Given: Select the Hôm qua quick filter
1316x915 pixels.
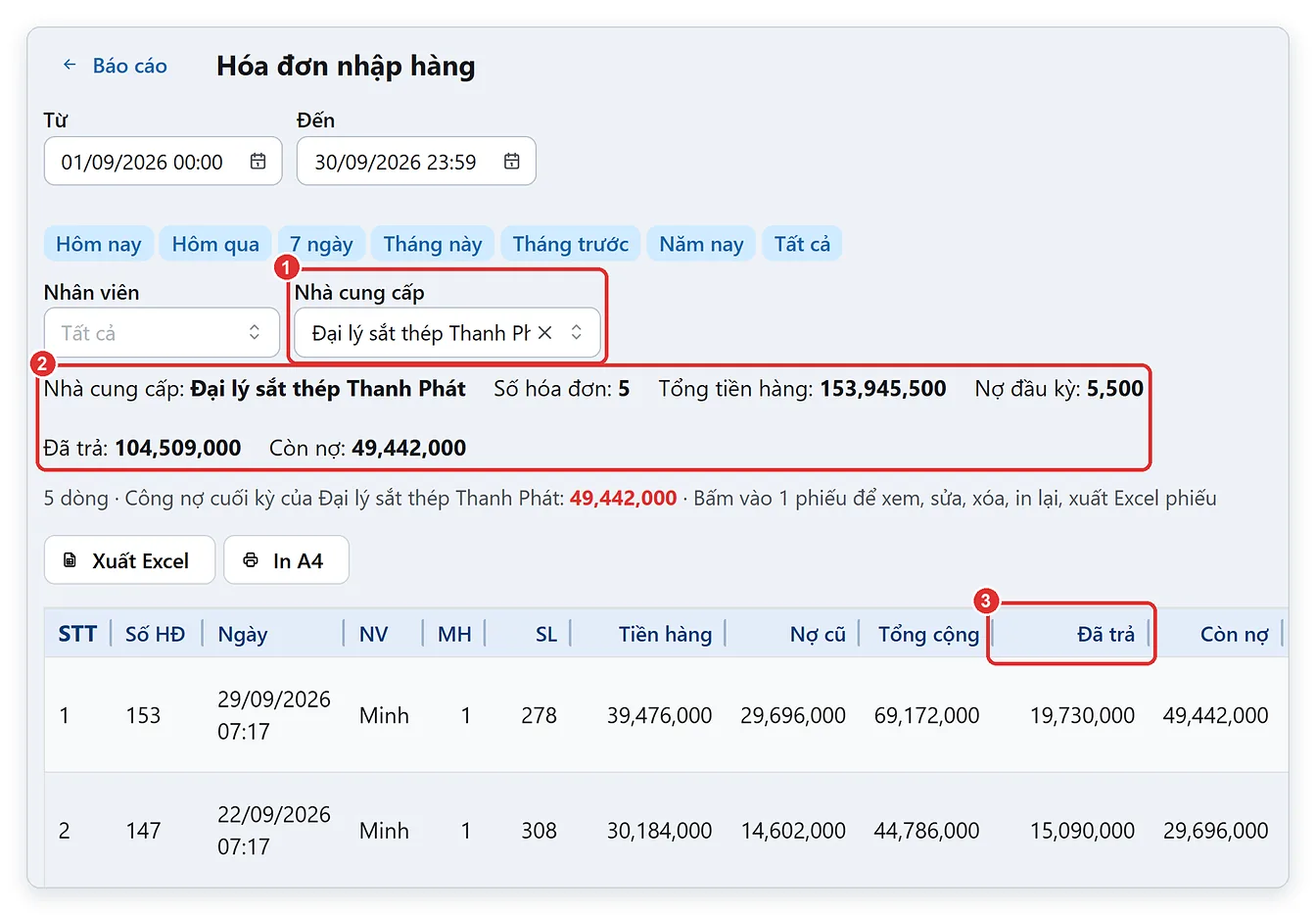Looking at the screenshot, I should coord(215,244).
